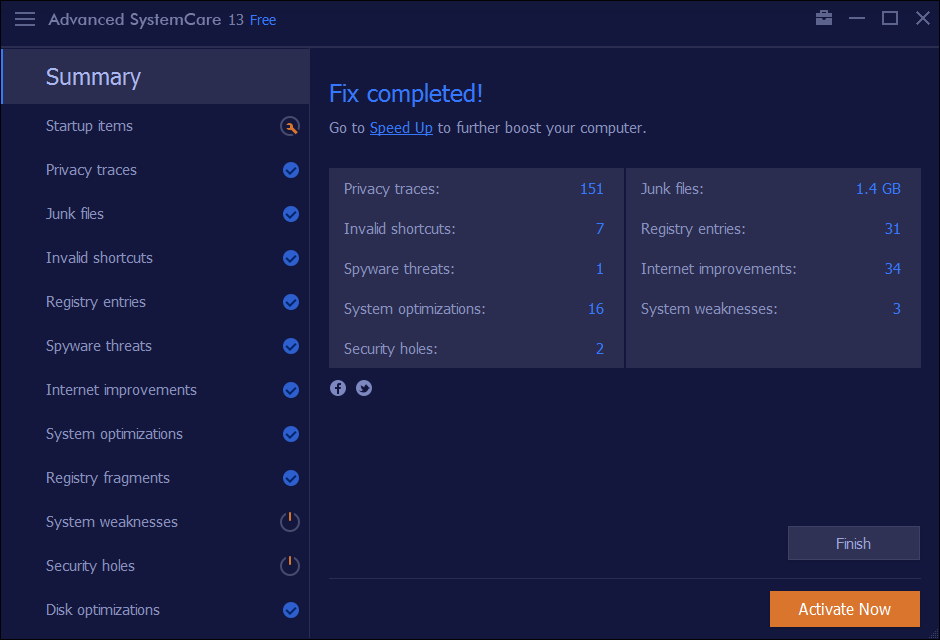Open the hamburger main menu

click(25, 19)
